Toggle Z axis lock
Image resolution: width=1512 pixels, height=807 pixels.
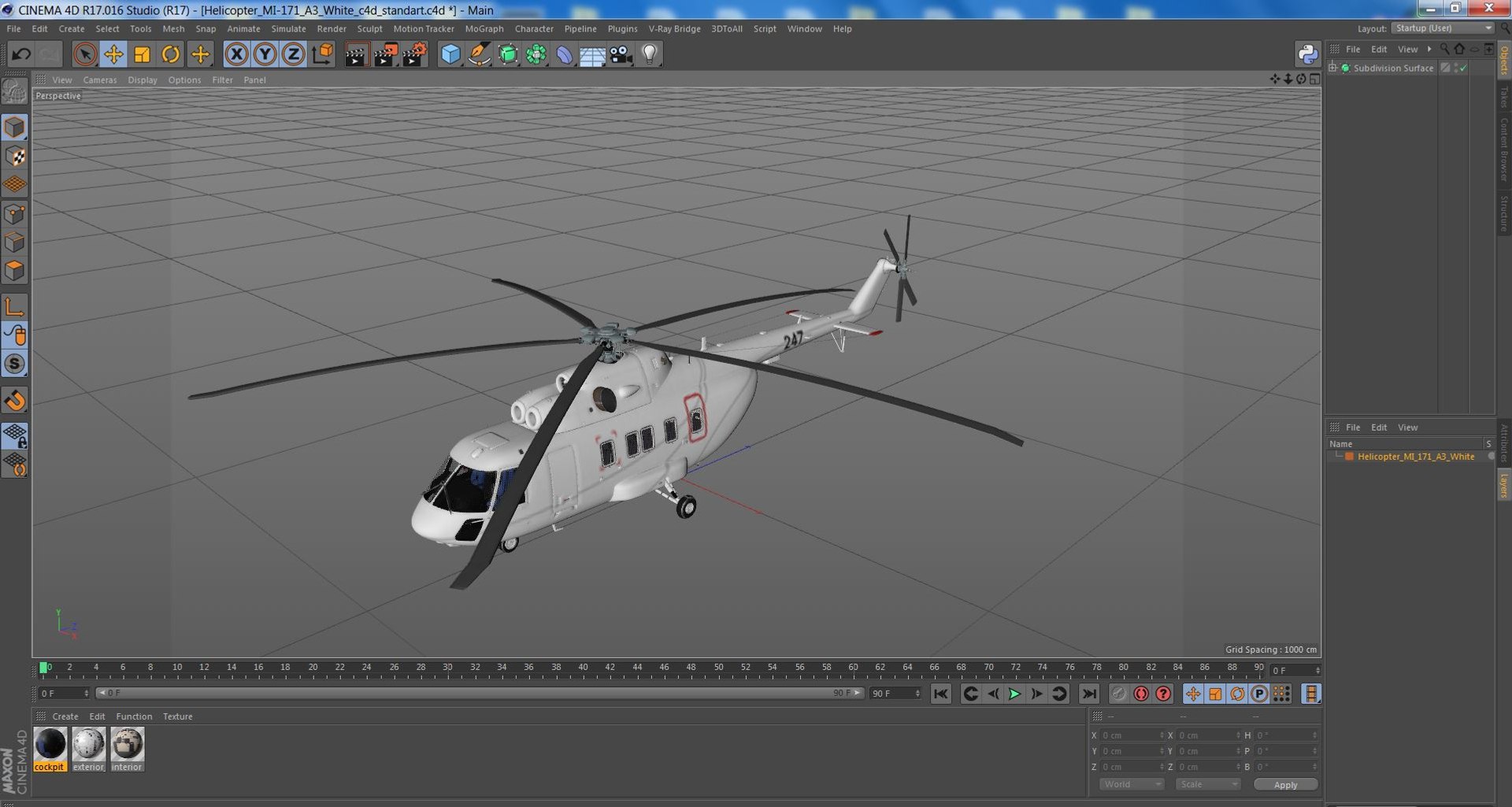click(x=293, y=54)
